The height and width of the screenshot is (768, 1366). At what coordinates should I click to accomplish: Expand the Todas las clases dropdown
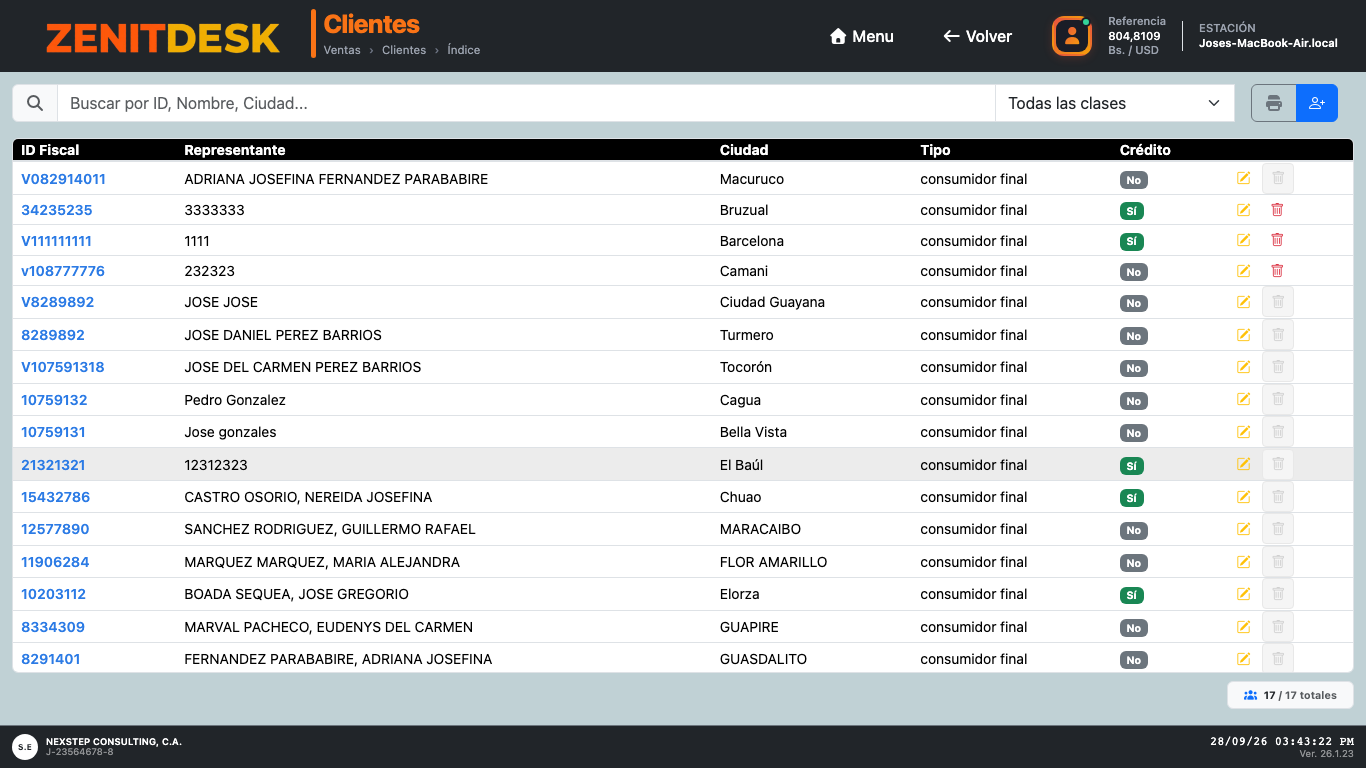click(x=1115, y=103)
